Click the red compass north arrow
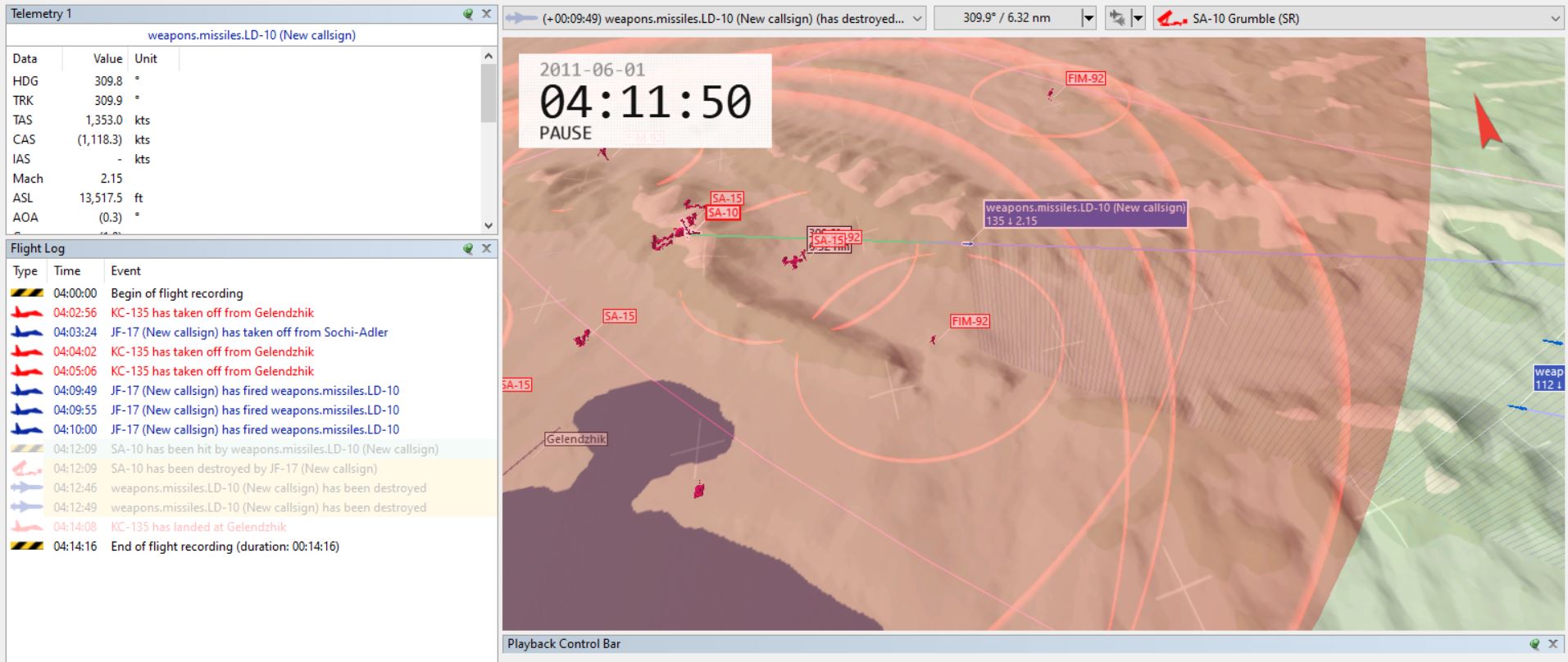Screen dimensions: 1568x662 [1486, 121]
